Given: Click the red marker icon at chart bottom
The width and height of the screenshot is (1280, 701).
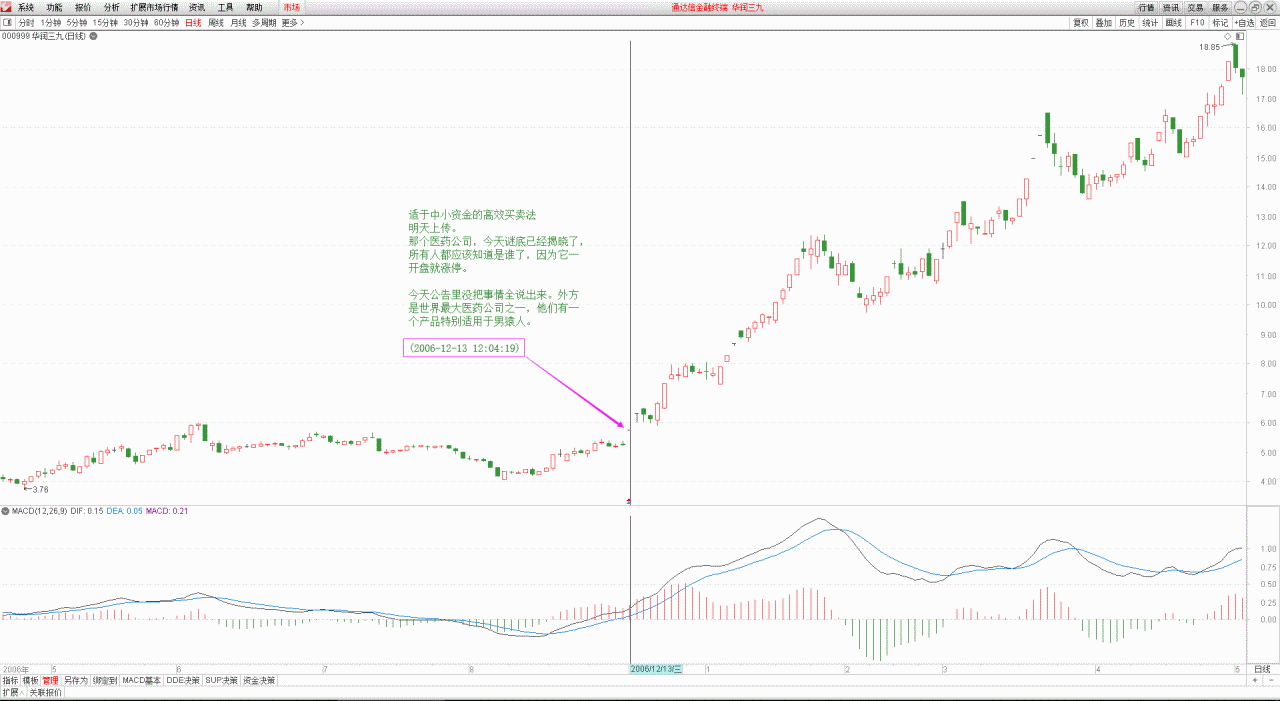Looking at the screenshot, I should pyautogui.click(x=629, y=499).
